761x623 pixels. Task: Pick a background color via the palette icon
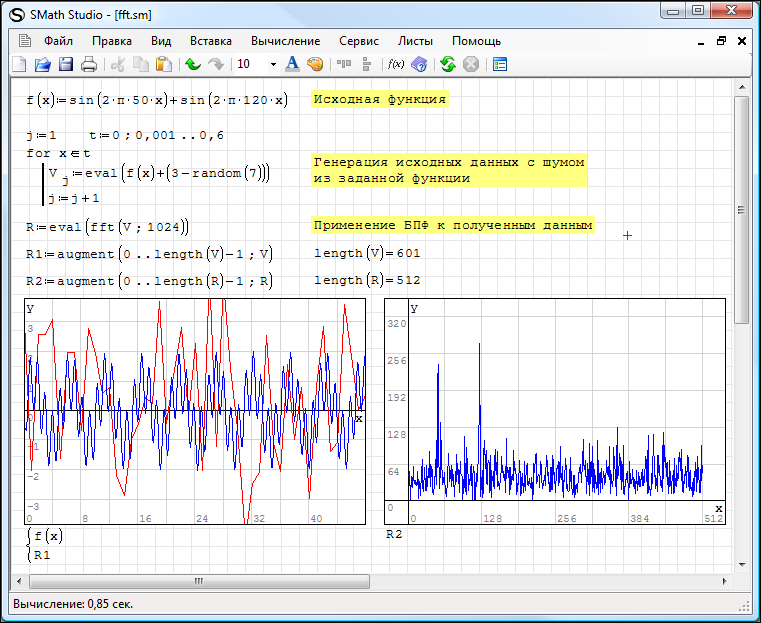pos(315,64)
